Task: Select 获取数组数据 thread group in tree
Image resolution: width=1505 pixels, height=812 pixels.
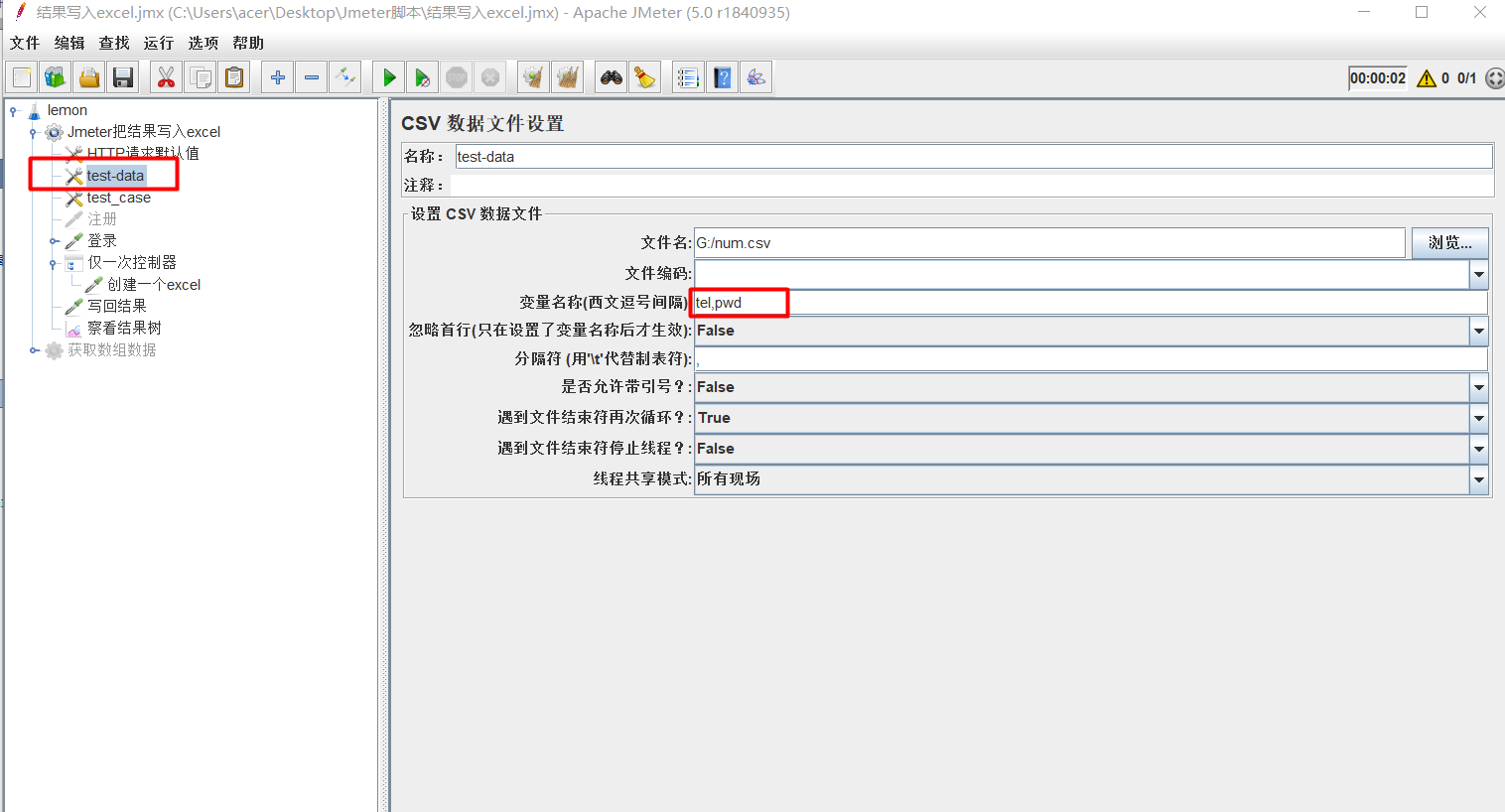Action: pos(112,350)
